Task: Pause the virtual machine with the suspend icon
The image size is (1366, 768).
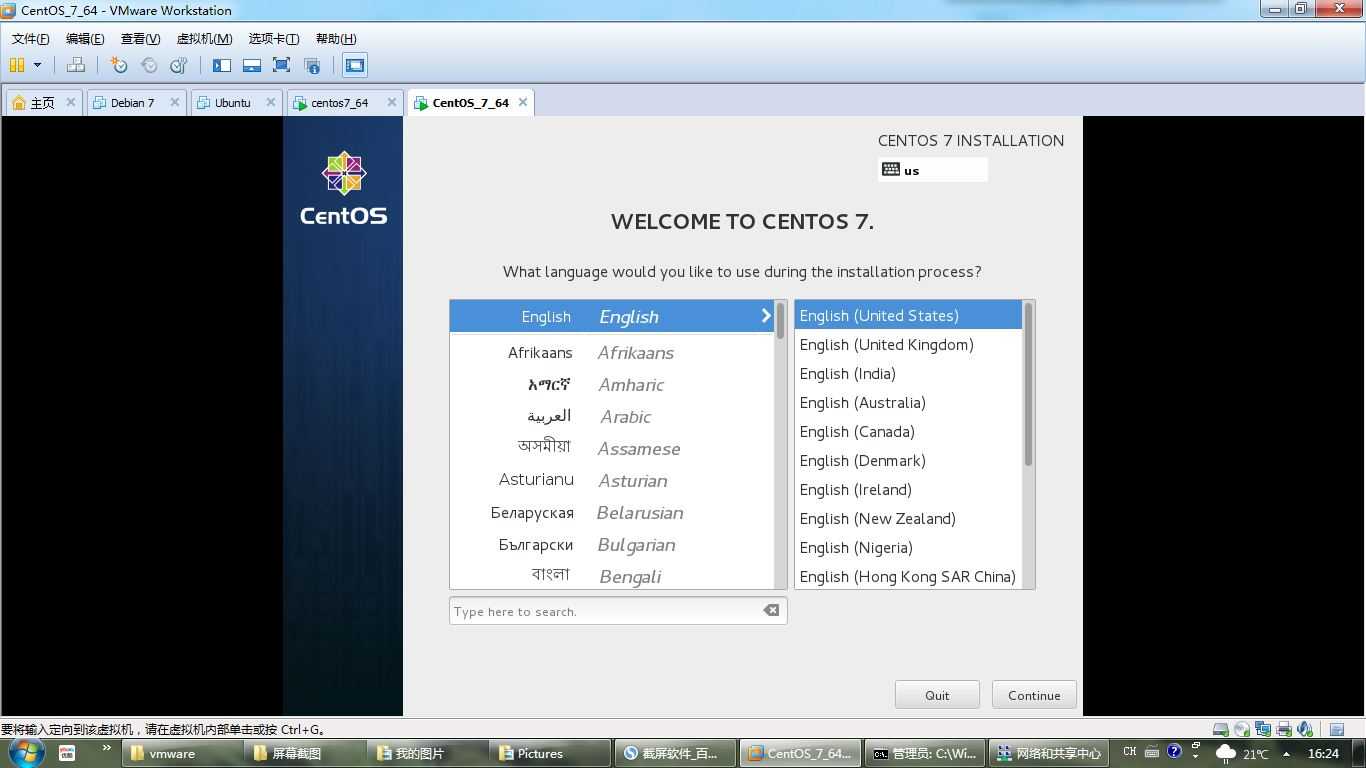Action: [x=17, y=65]
